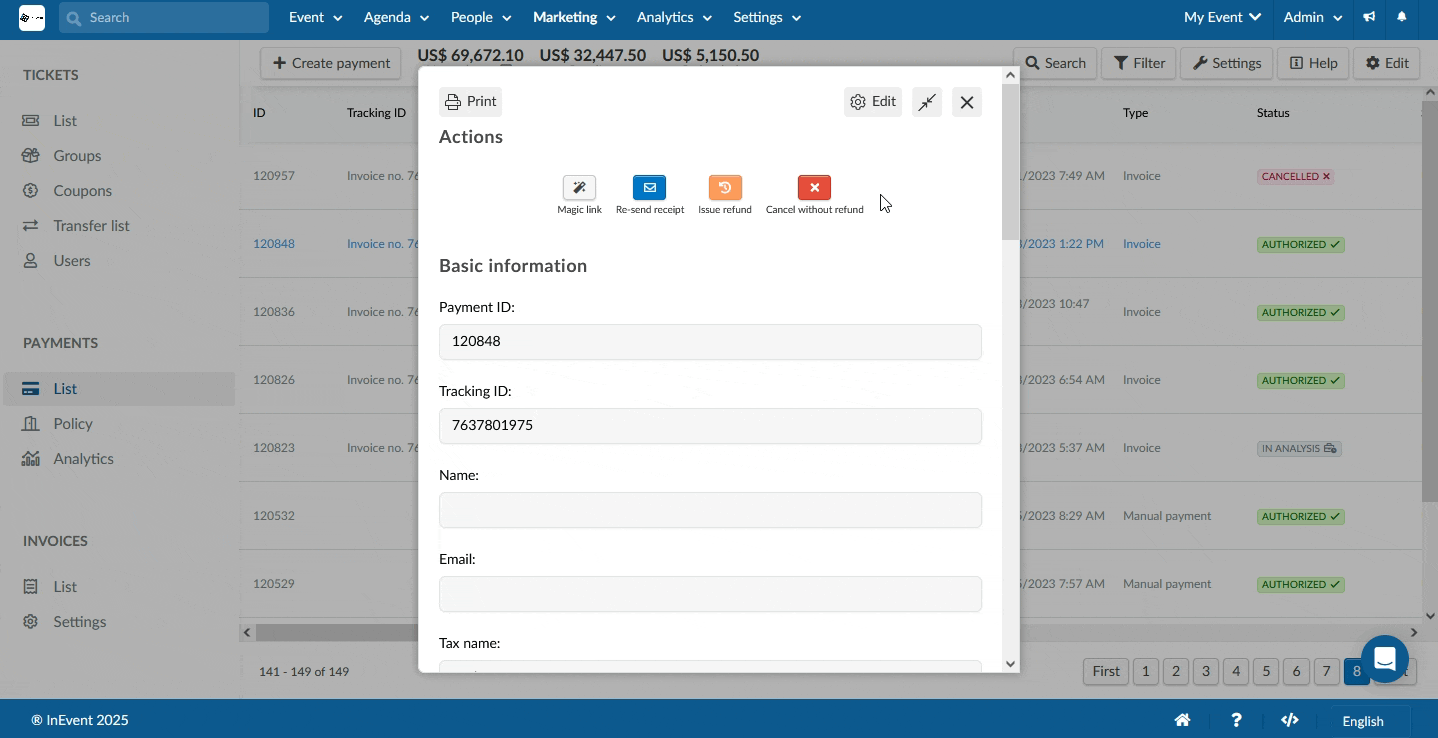Expand the Marketing menu
This screenshot has width=1438, height=738.
click(574, 17)
